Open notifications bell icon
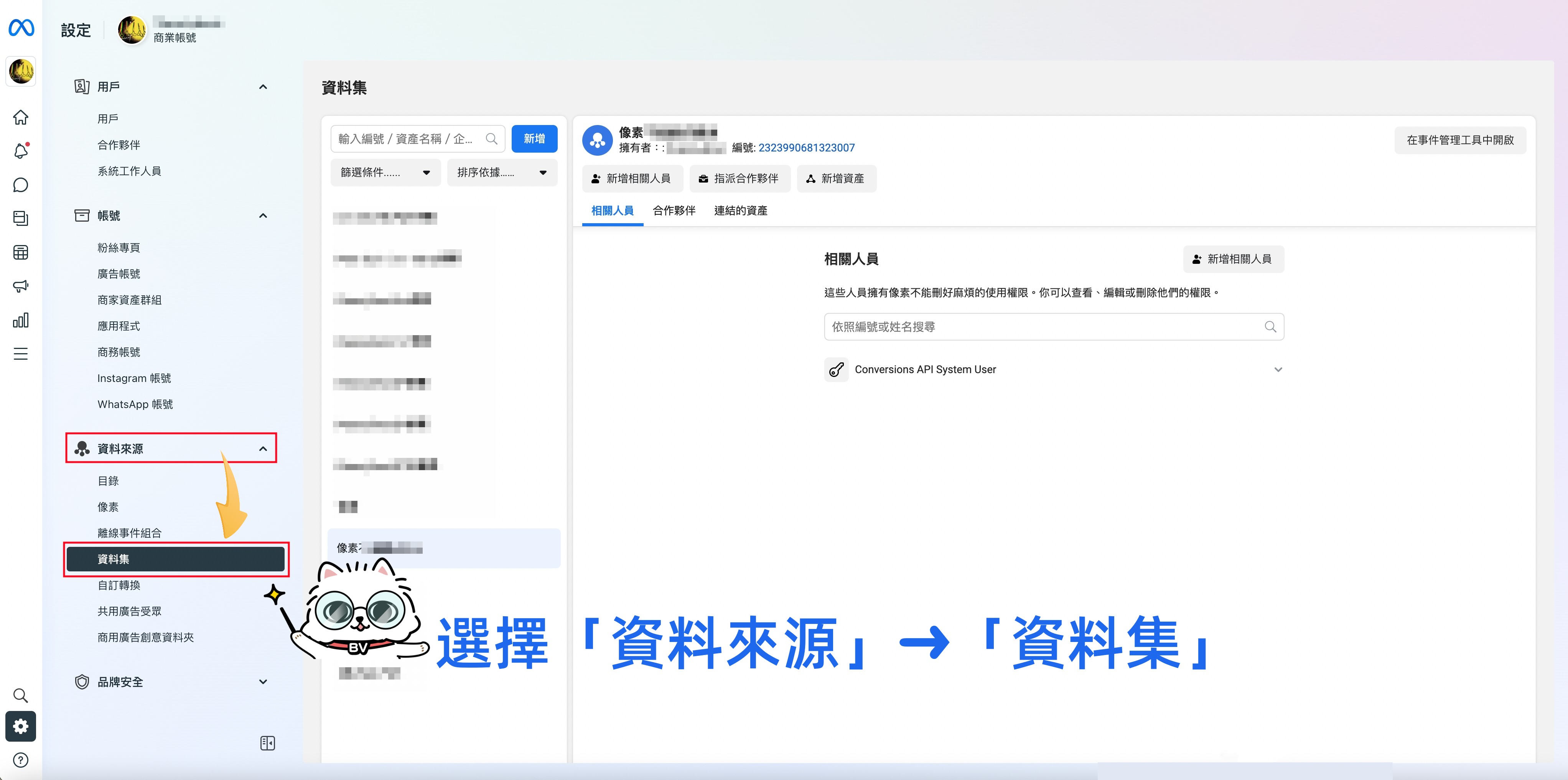The image size is (1568, 780). point(21,151)
